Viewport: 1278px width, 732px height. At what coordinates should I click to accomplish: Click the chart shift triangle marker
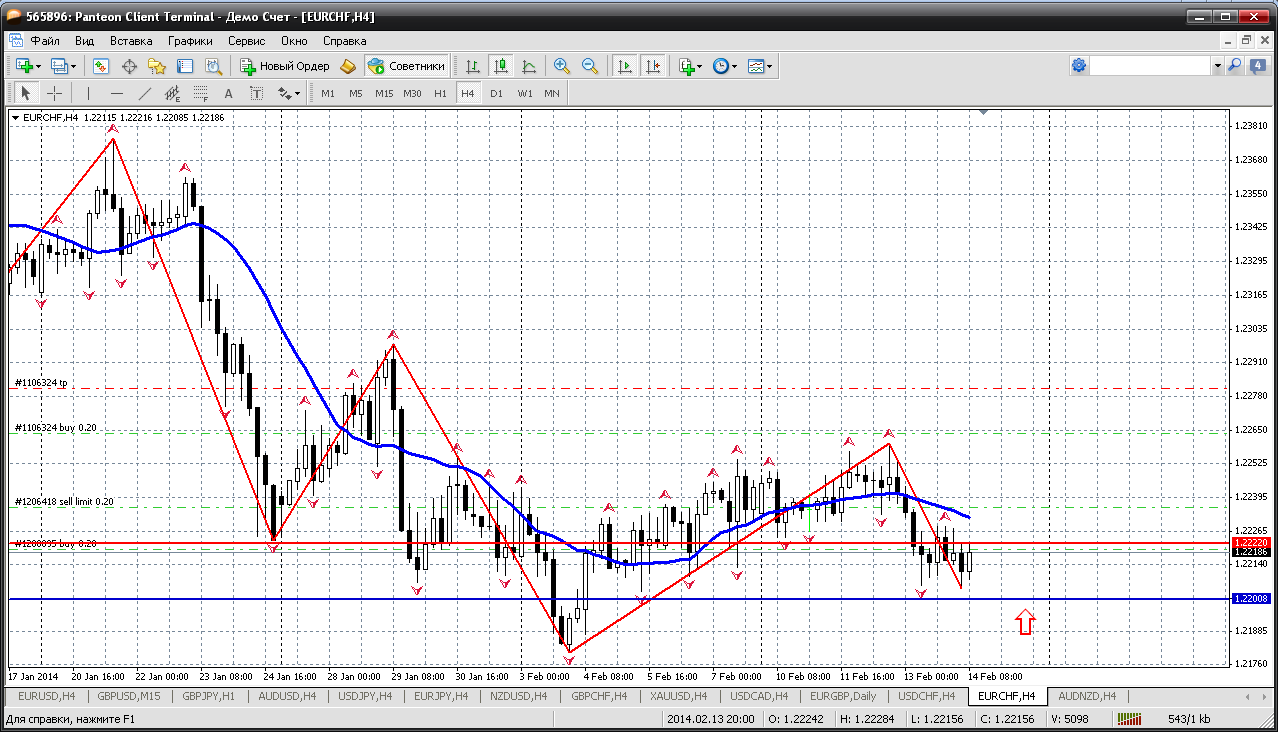click(984, 113)
